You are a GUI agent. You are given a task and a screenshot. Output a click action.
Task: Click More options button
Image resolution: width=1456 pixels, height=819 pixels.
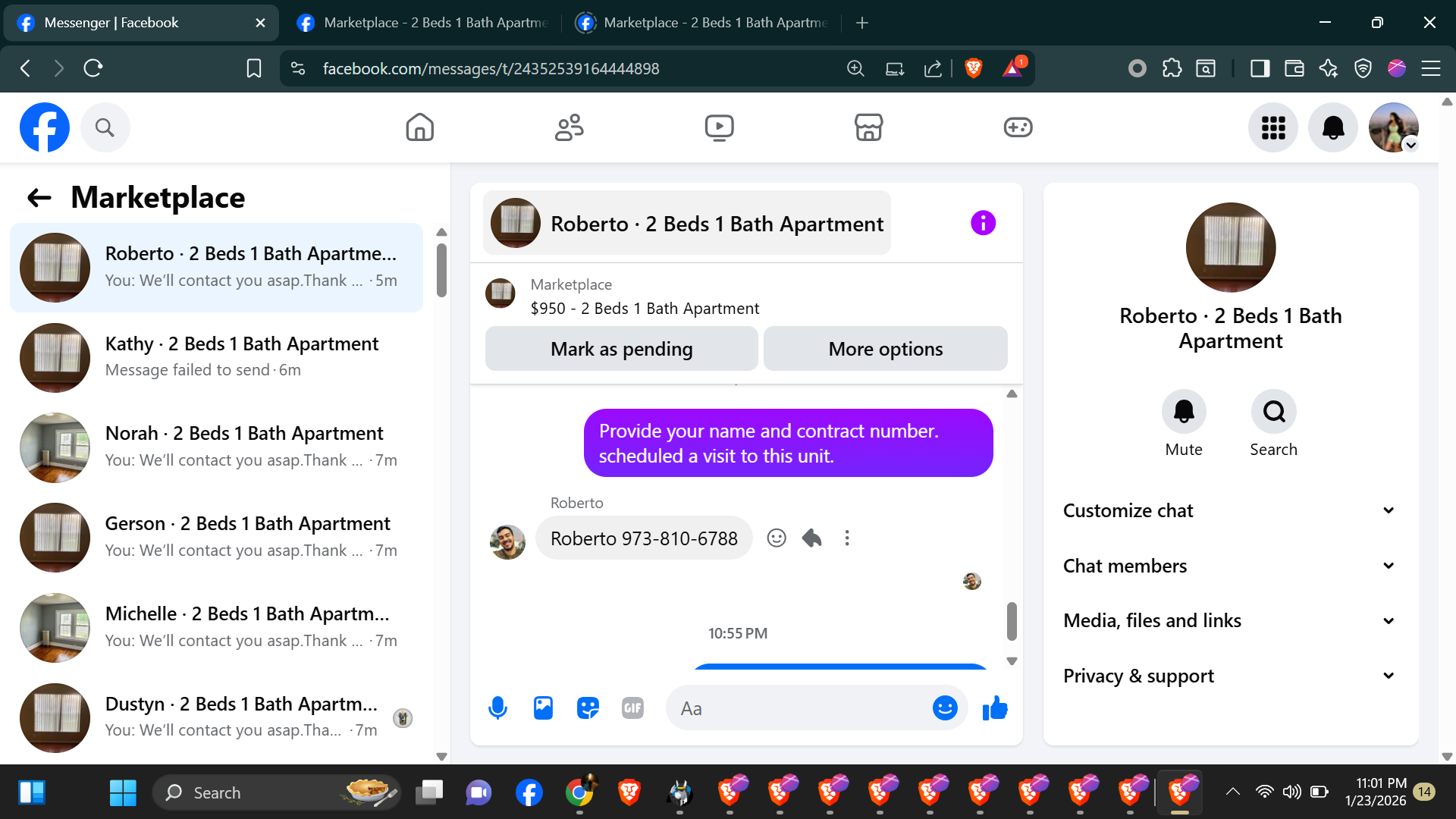tap(885, 349)
